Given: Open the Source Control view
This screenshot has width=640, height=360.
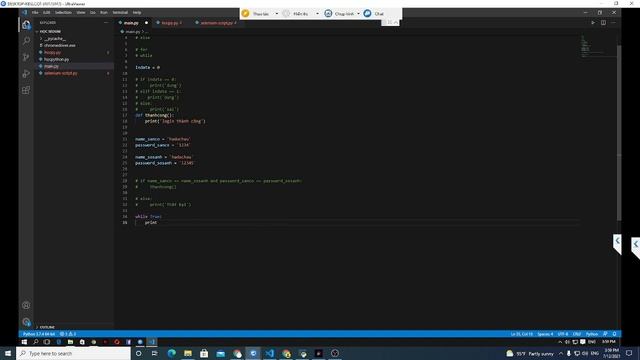Looking at the screenshot, I should 26,57.
